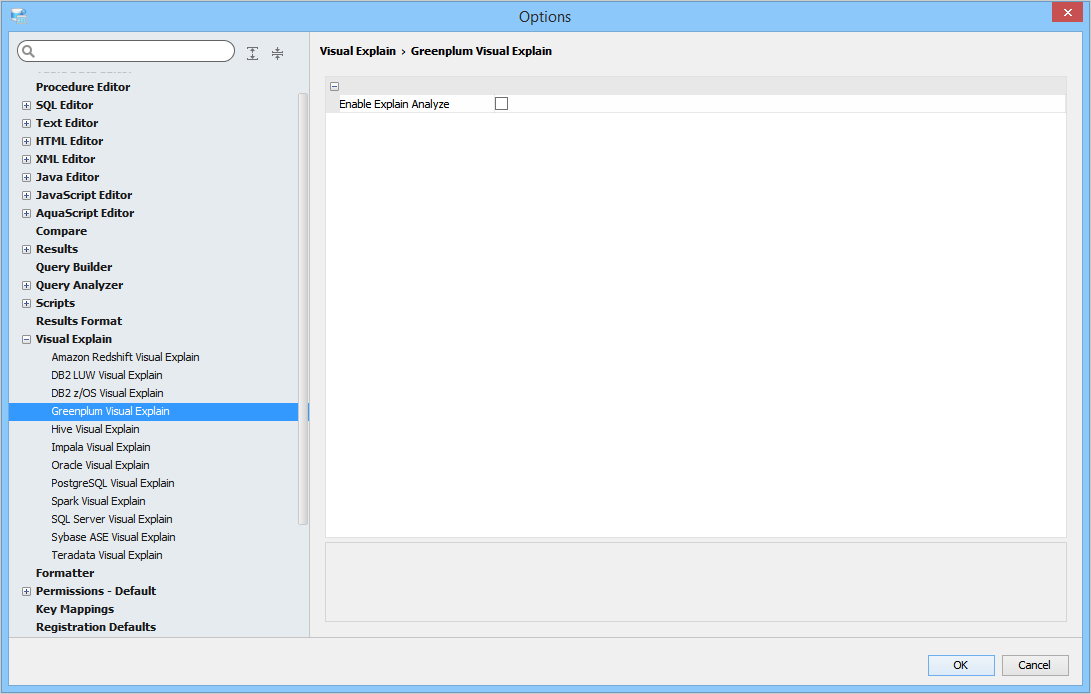
Task: Click the Scripts tree label
Action: (55, 303)
